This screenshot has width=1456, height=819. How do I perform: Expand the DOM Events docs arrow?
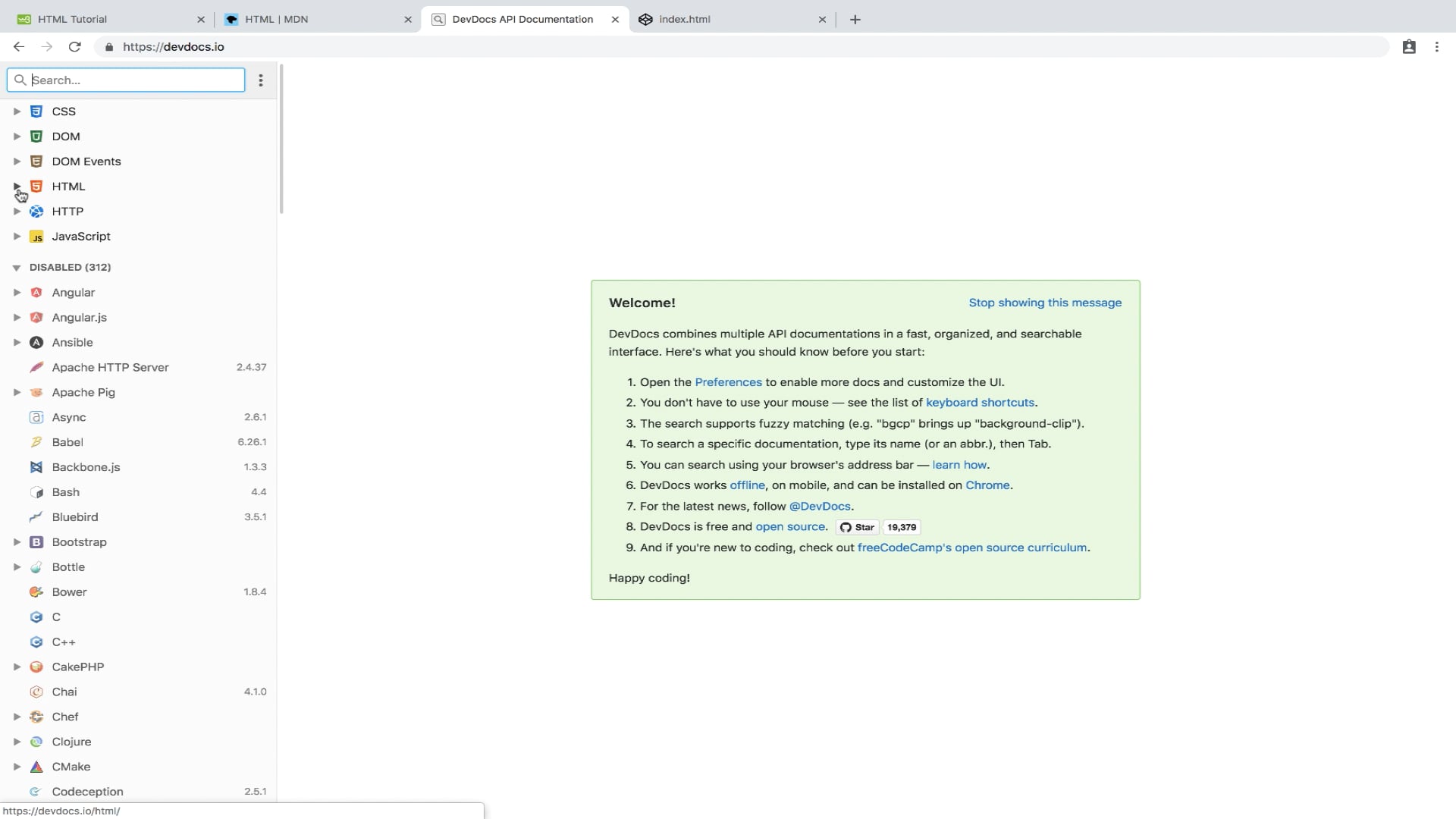pyautogui.click(x=17, y=162)
